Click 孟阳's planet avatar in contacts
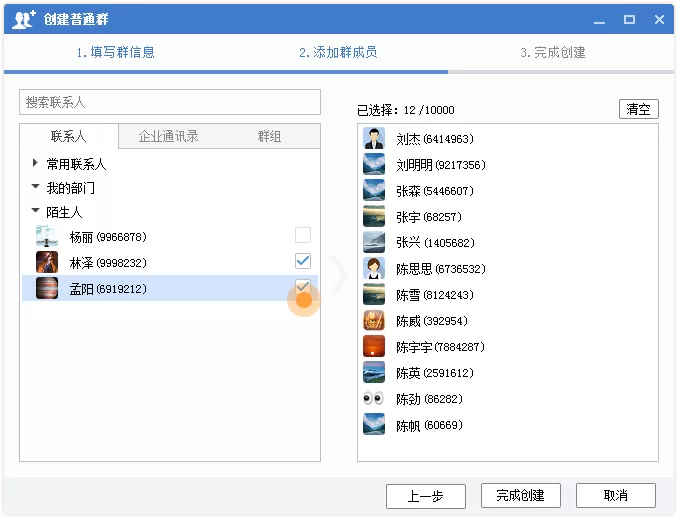The height and width of the screenshot is (518, 678). [47, 288]
